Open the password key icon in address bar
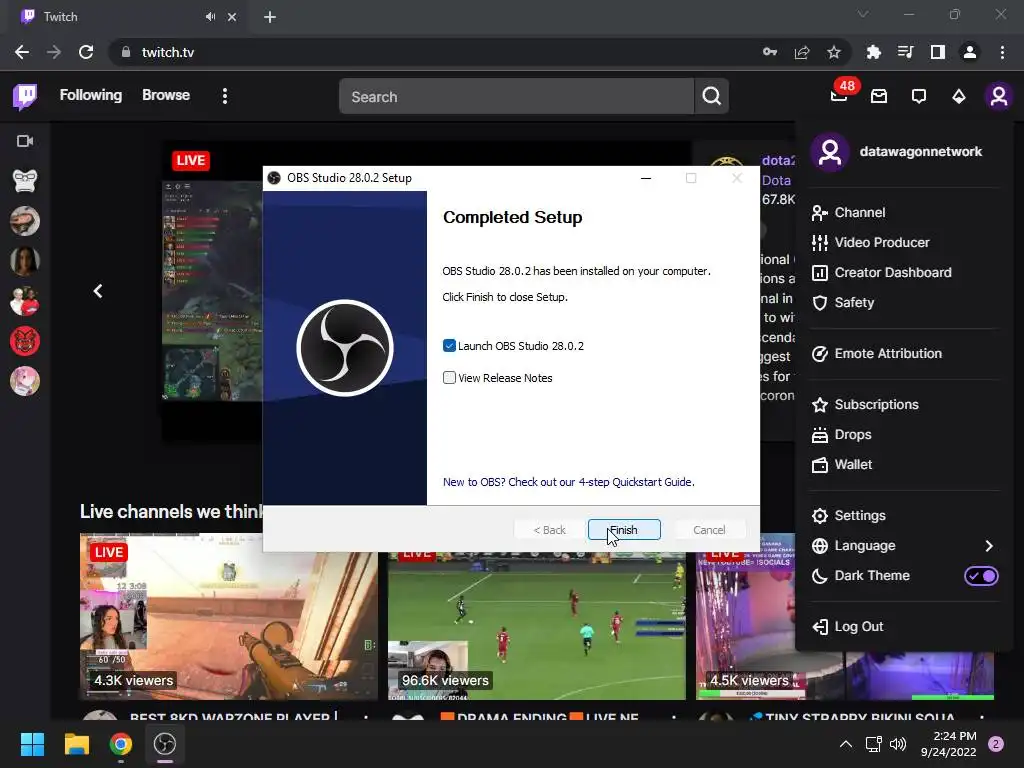Viewport: 1024px width, 768px height. click(x=770, y=52)
